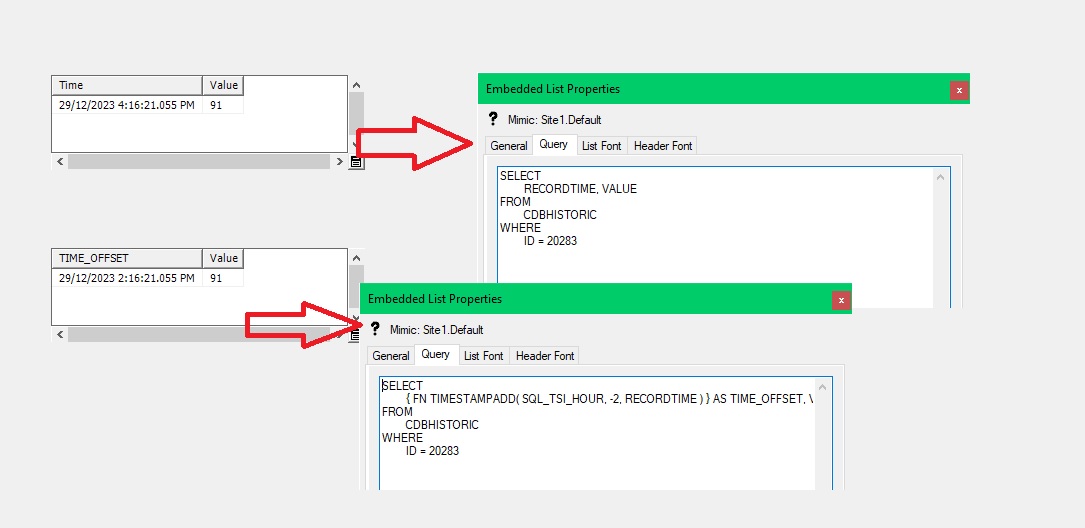Click scroll-up arrow of lower list
Image resolution: width=1085 pixels, height=528 pixels.
pyautogui.click(x=356, y=257)
